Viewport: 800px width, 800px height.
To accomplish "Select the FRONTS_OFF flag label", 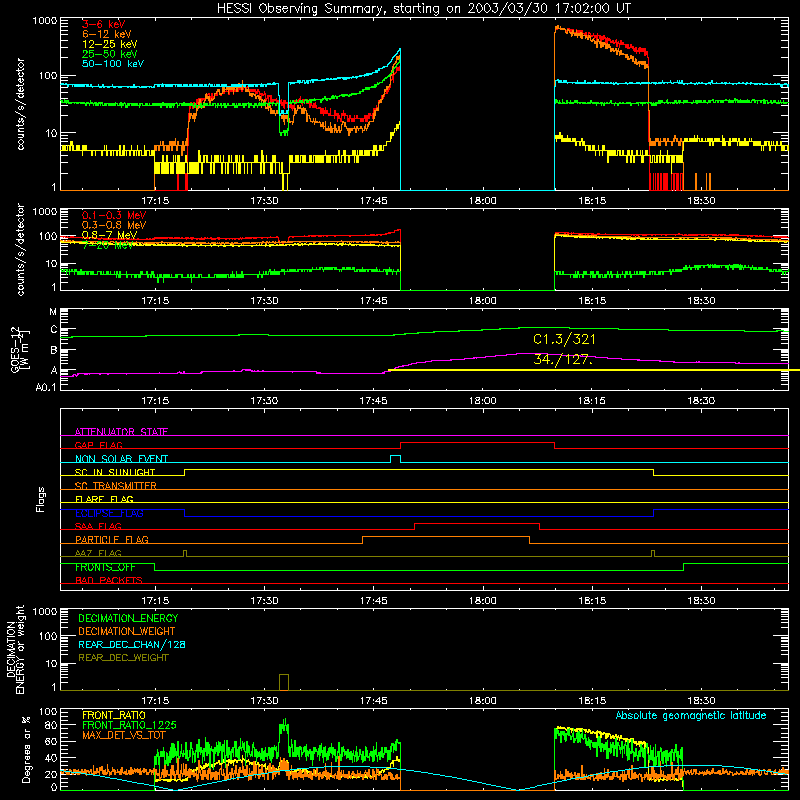I will tap(105, 567).
